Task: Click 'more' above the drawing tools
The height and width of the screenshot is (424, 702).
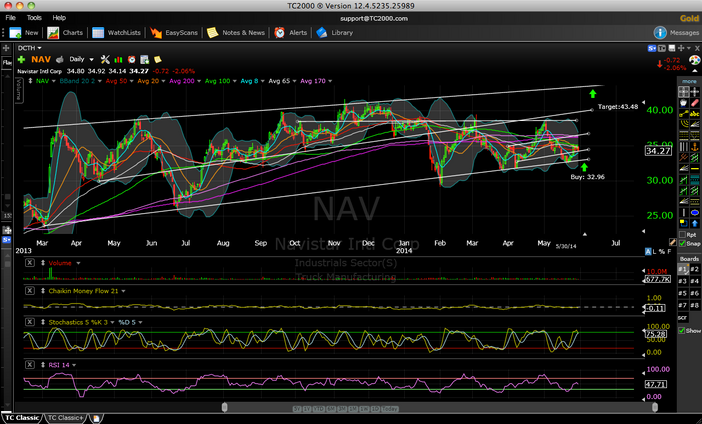Action: point(689,81)
